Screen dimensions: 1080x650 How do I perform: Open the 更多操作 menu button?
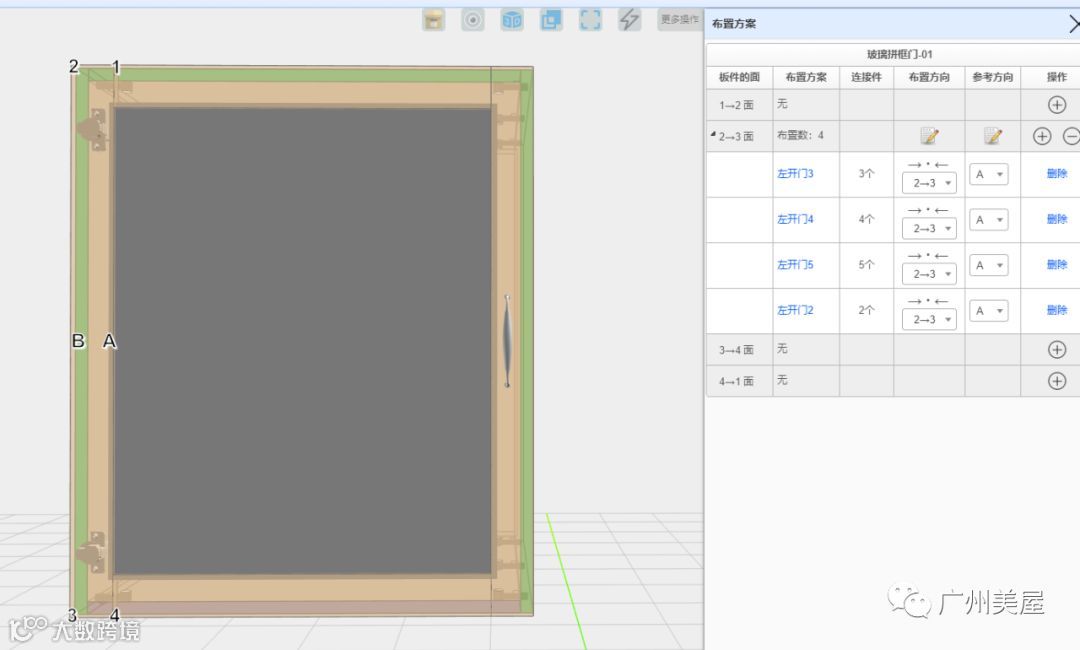[680, 19]
